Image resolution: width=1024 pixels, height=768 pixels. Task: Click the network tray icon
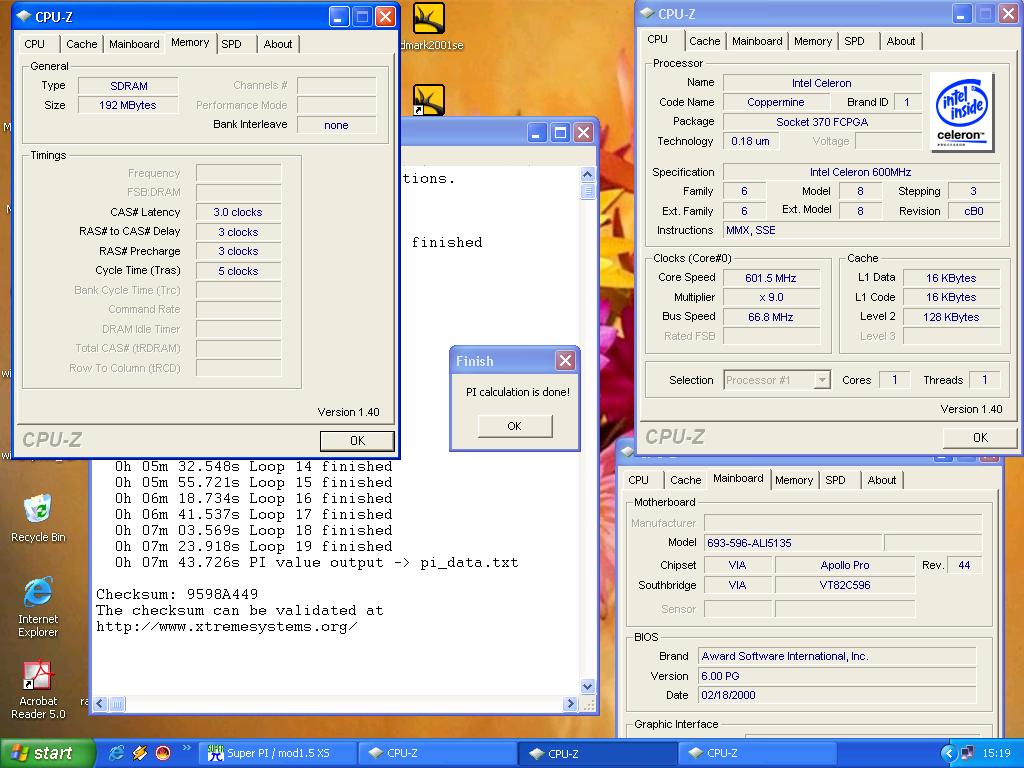pyautogui.click(x=967, y=753)
